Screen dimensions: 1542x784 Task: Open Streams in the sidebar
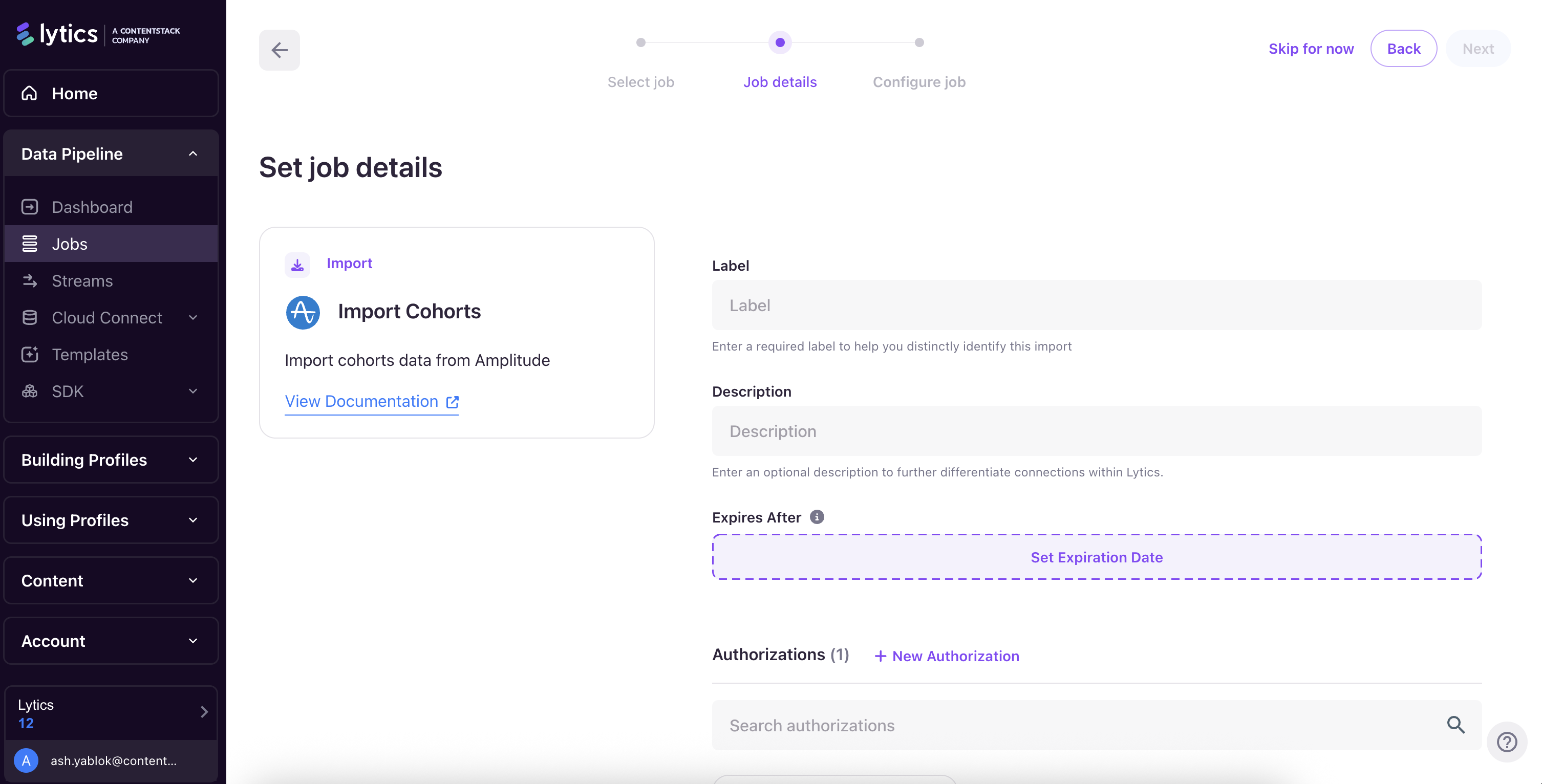[111, 280]
